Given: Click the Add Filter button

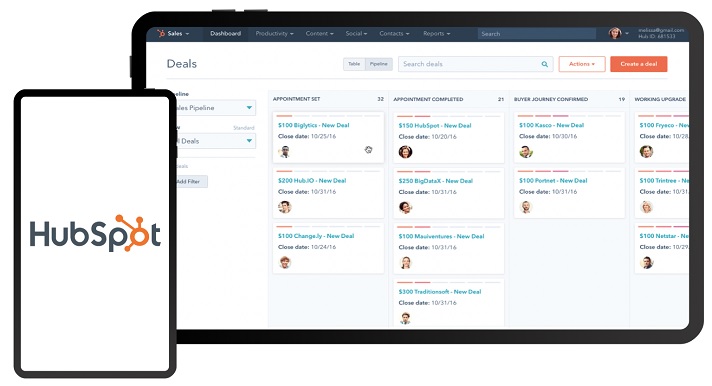Looking at the screenshot, I should tap(191, 182).
